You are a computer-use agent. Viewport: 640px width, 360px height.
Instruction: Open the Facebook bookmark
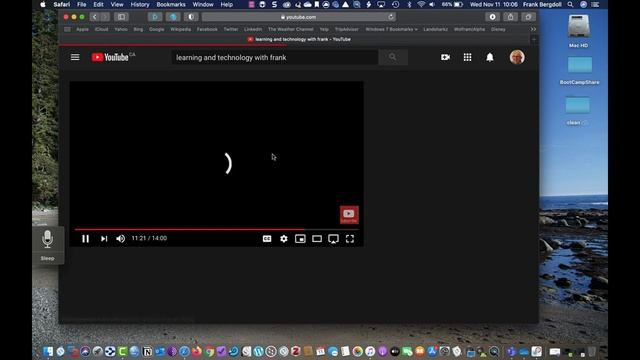[207, 29]
